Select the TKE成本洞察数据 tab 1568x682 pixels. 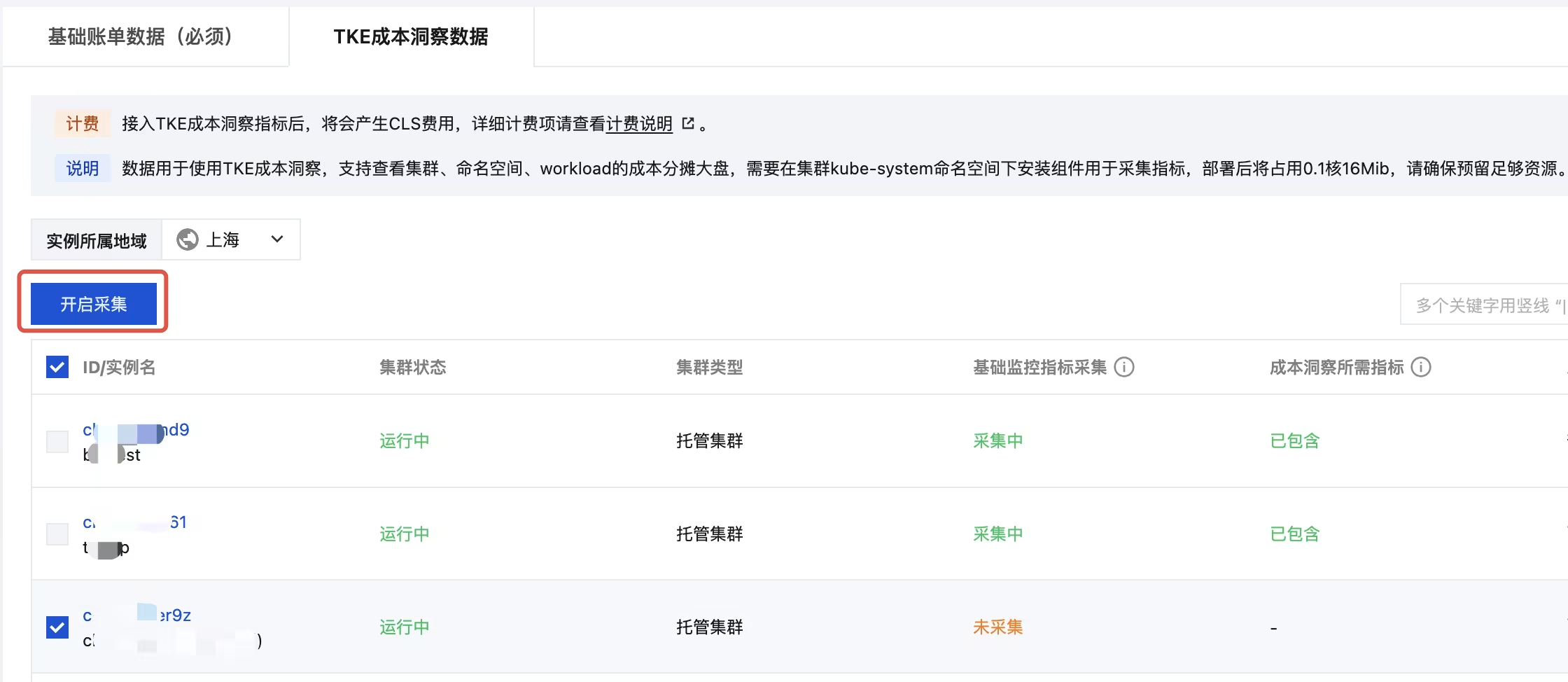coord(411,36)
